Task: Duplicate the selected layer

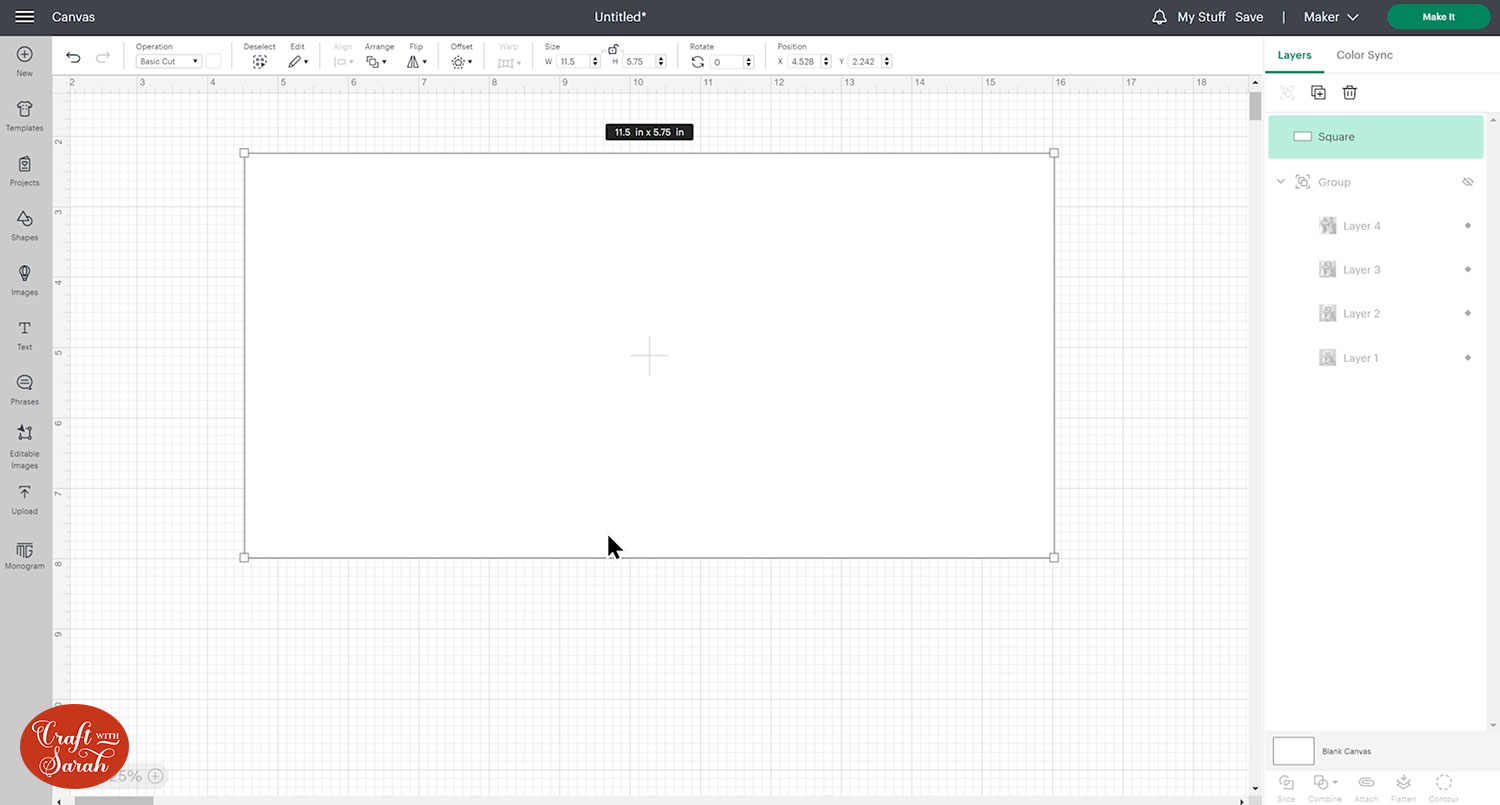Action: point(1318,92)
